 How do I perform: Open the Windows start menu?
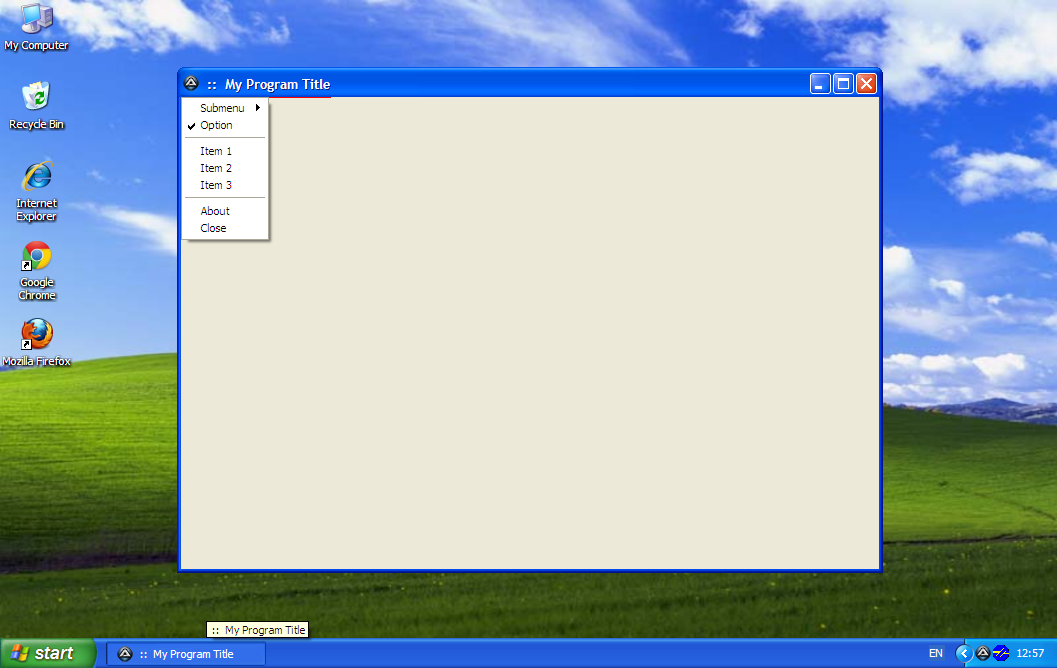47,653
